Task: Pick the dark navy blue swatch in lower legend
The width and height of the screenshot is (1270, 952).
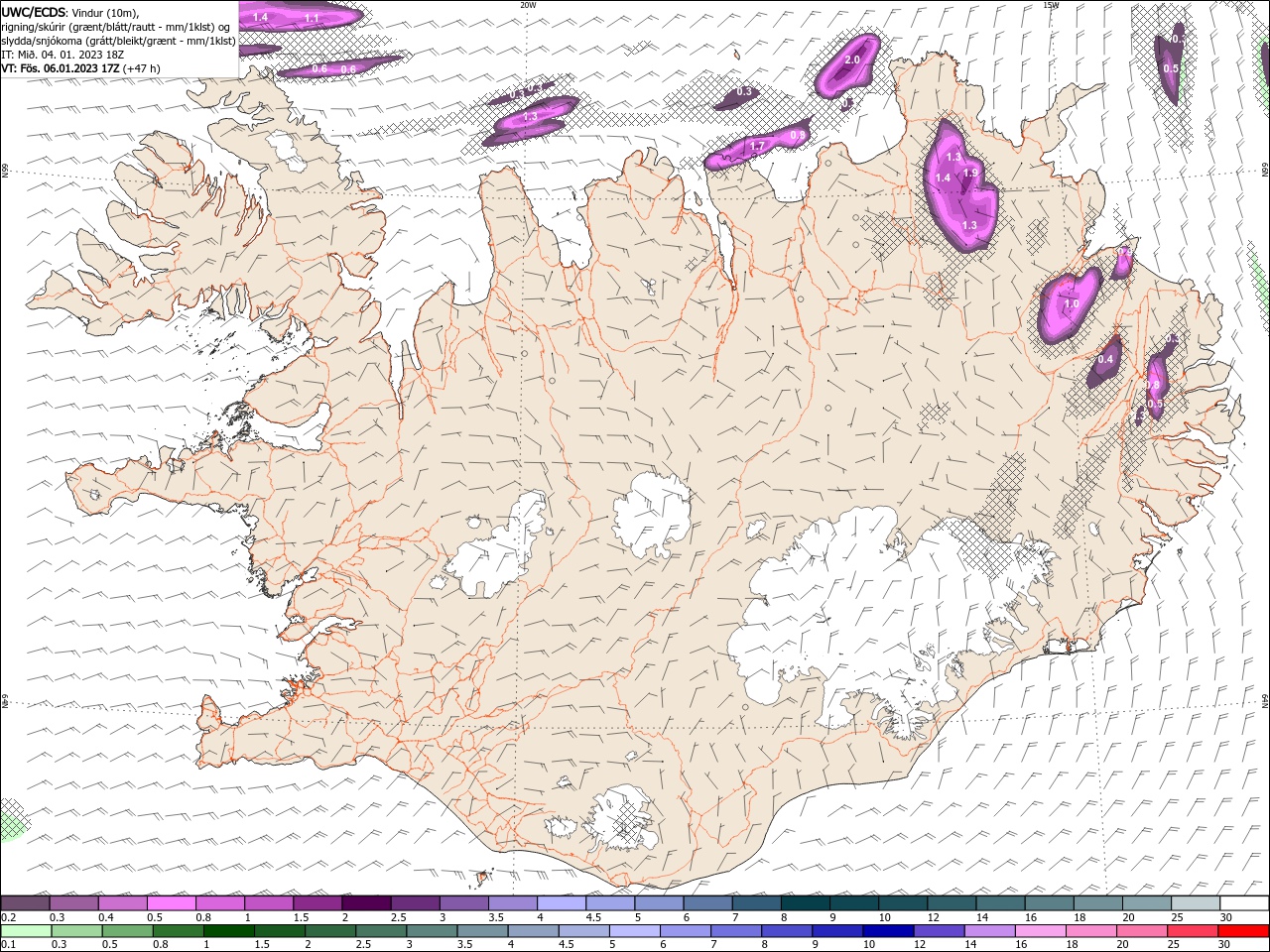Action: click(887, 930)
